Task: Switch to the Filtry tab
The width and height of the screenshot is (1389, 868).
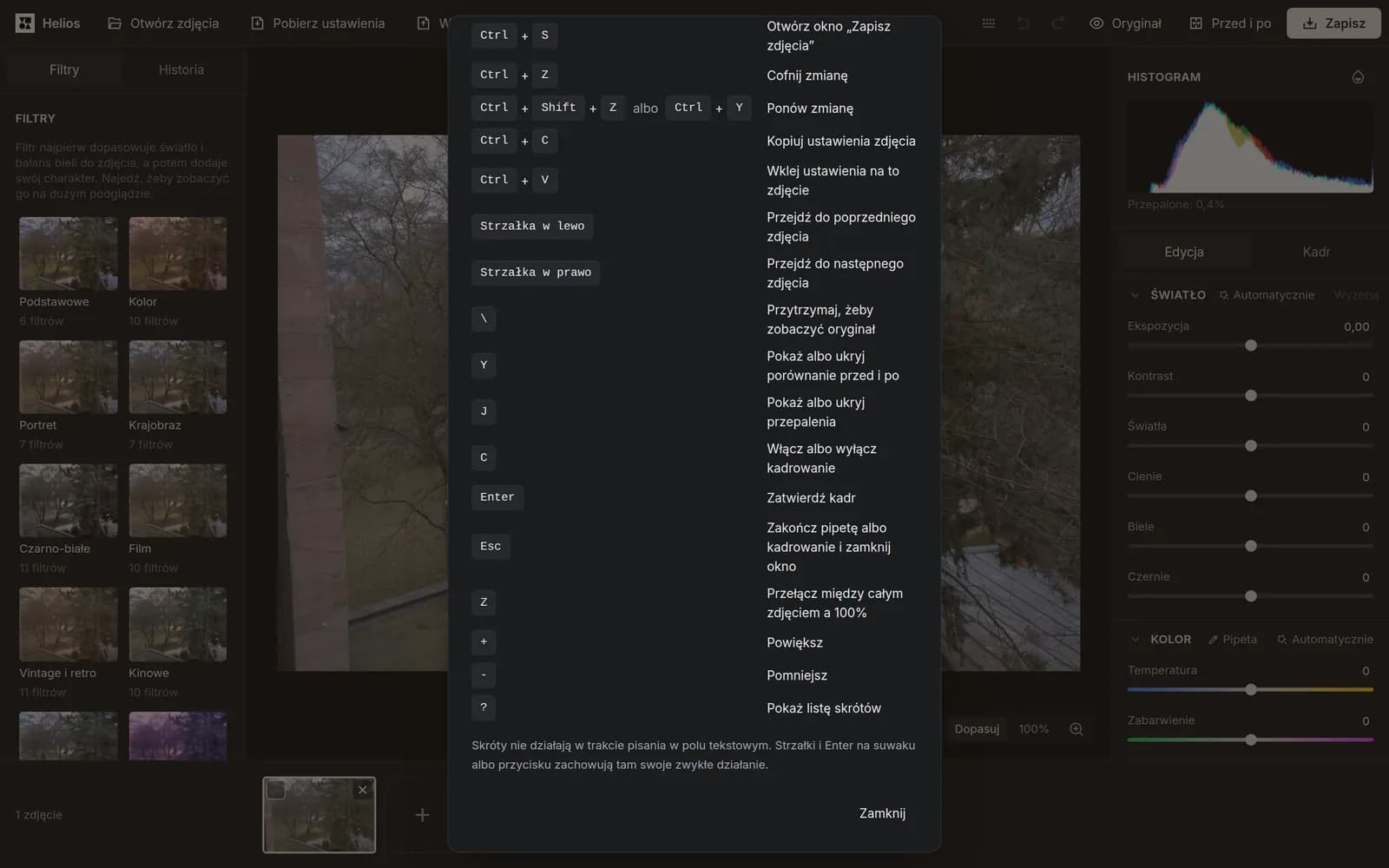Action: 64,69
